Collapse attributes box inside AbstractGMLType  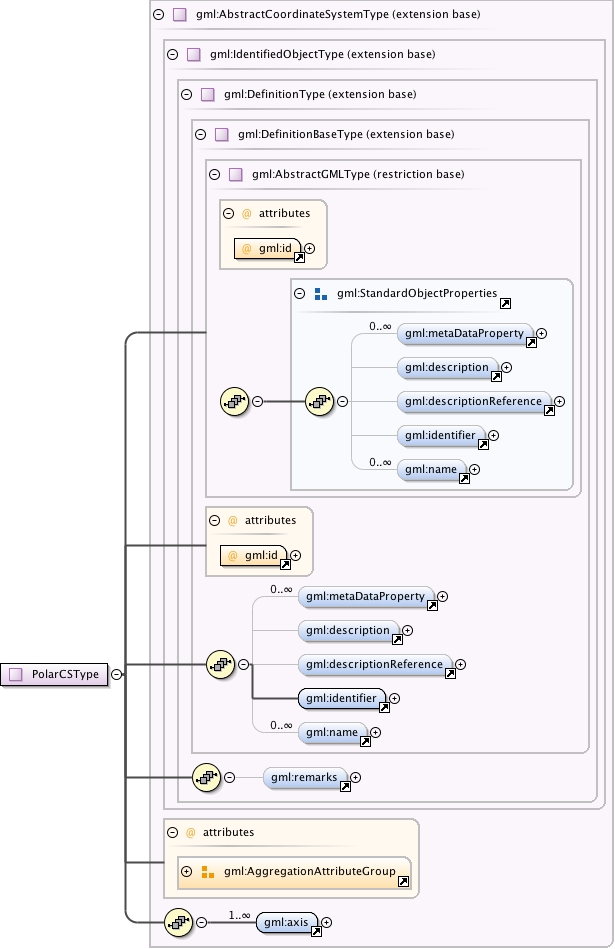pyautogui.click(x=228, y=213)
